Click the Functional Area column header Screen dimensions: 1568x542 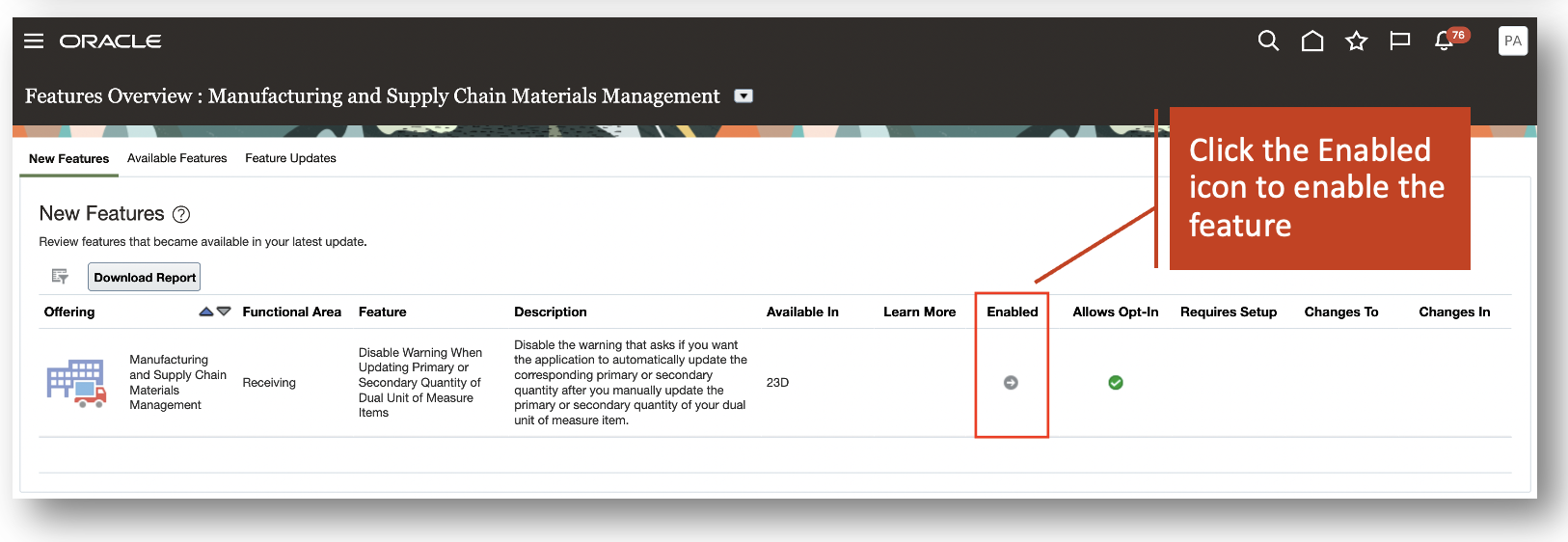pos(292,312)
